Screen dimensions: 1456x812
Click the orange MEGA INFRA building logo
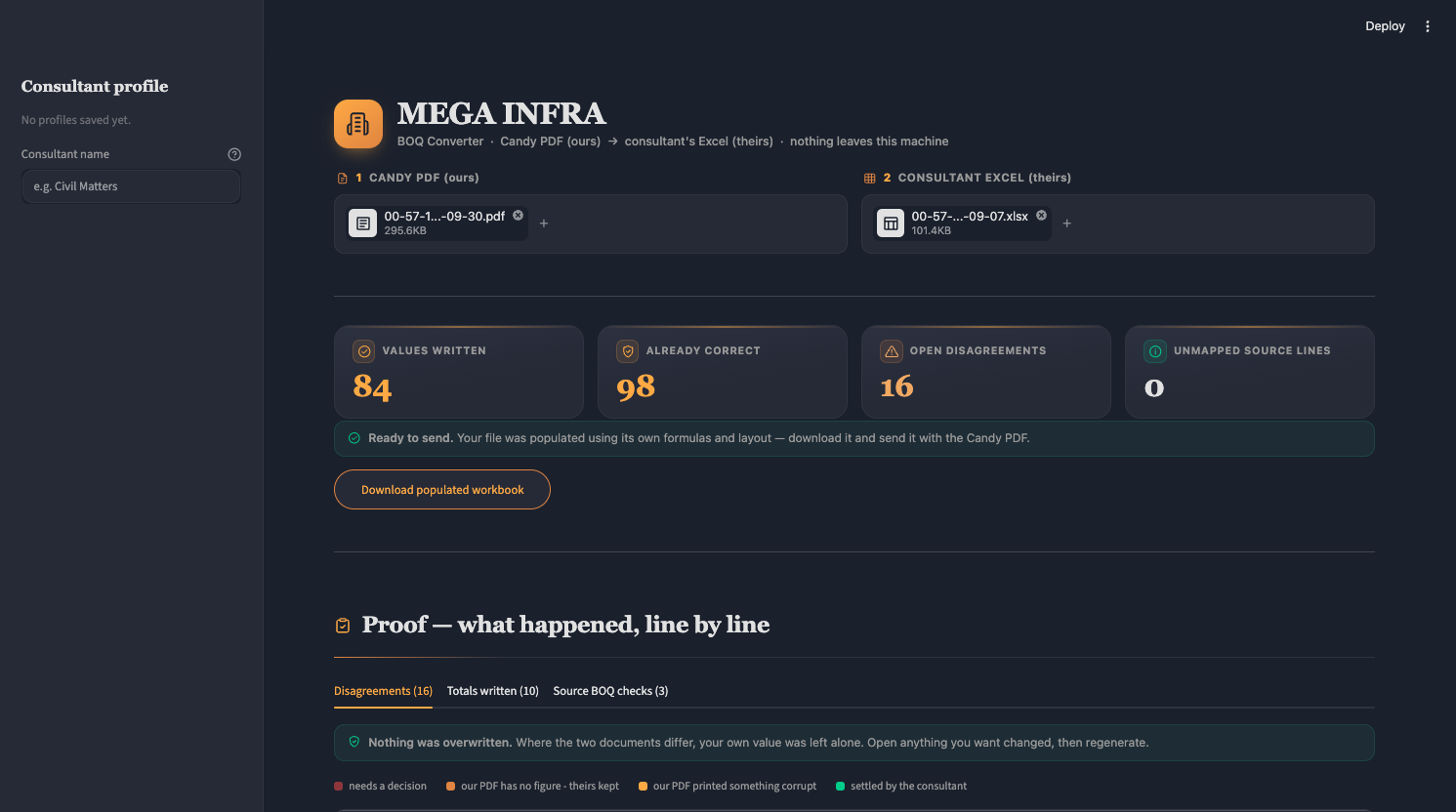[x=358, y=124]
